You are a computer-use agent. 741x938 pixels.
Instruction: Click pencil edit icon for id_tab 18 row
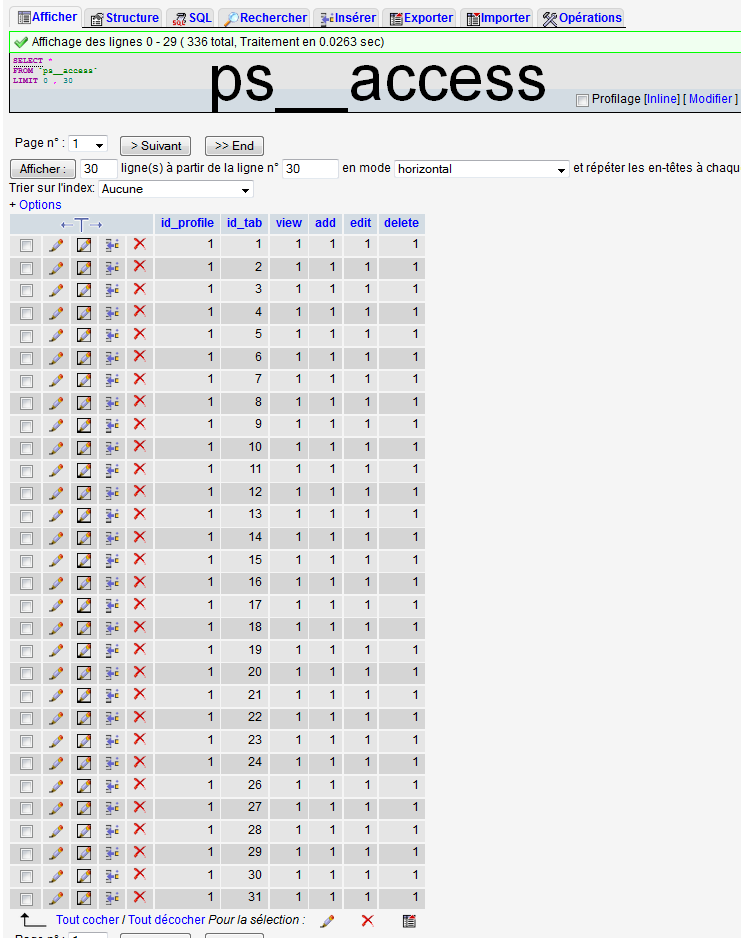point(56,628)
